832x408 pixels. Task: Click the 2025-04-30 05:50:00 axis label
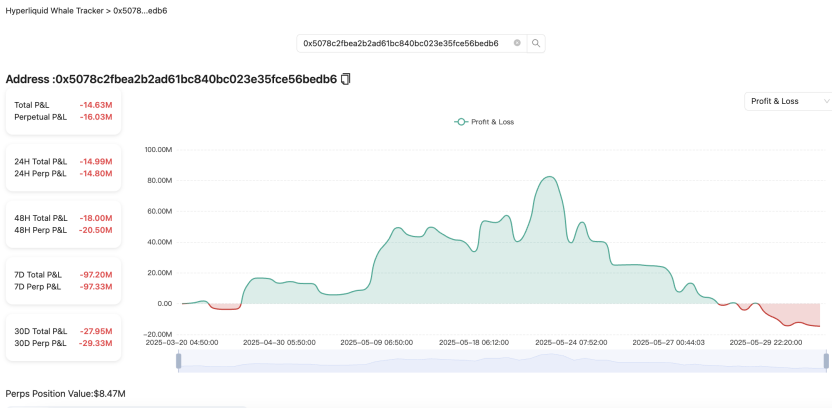click(x=279, y=343)
